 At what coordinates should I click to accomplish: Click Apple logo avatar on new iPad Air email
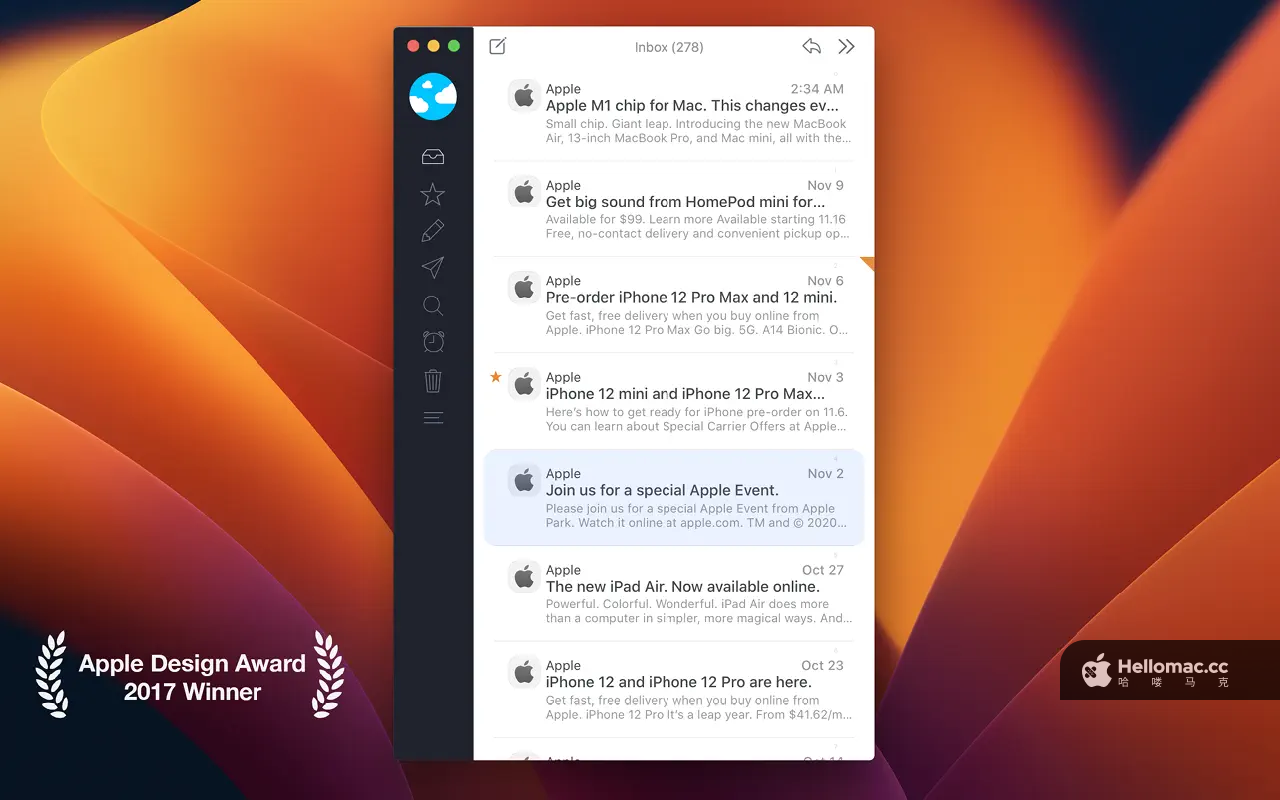[x=524, y=577]
